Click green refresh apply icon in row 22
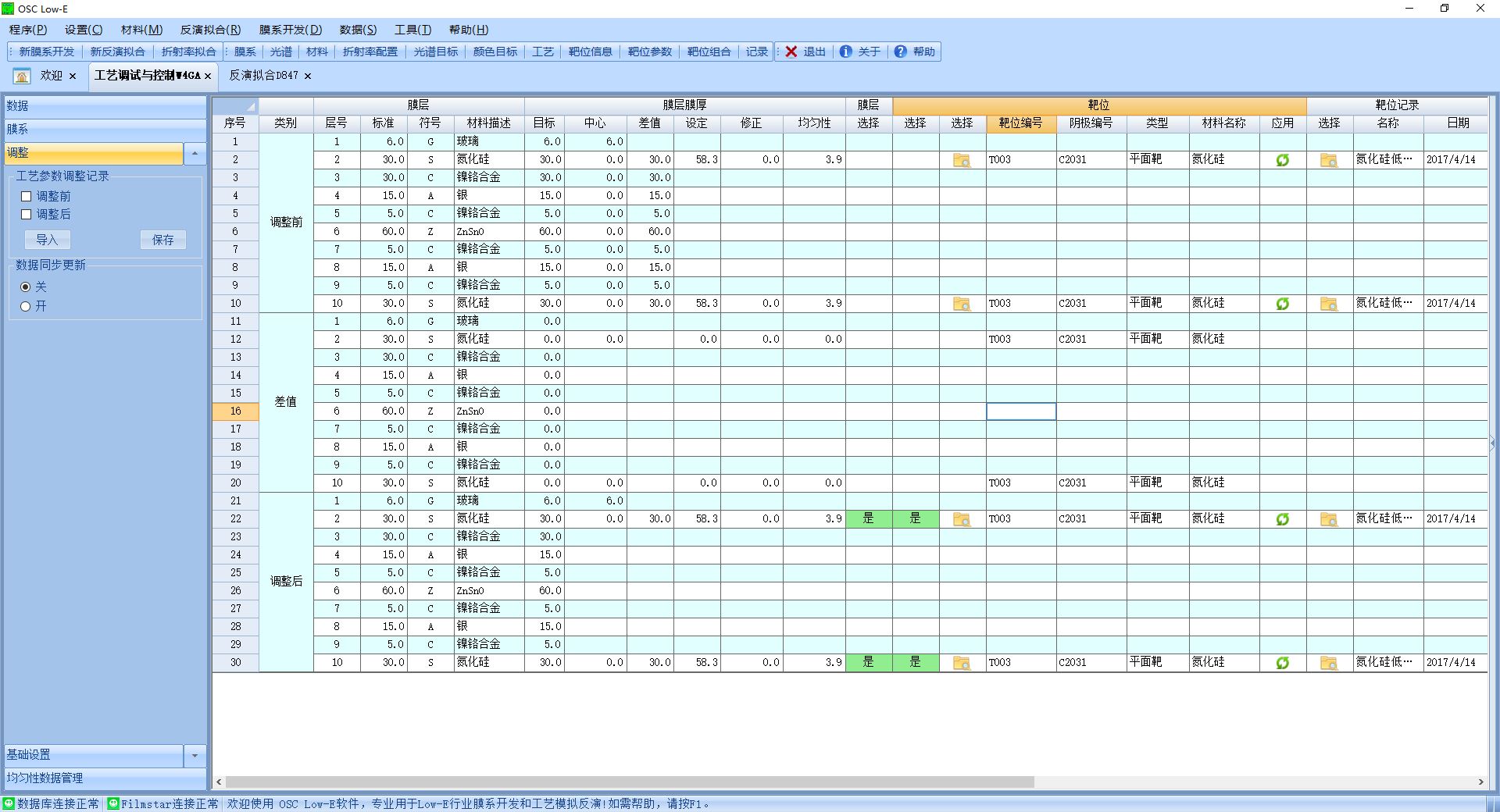This screenshot has width=1500, height=812. coord(1282,519)
